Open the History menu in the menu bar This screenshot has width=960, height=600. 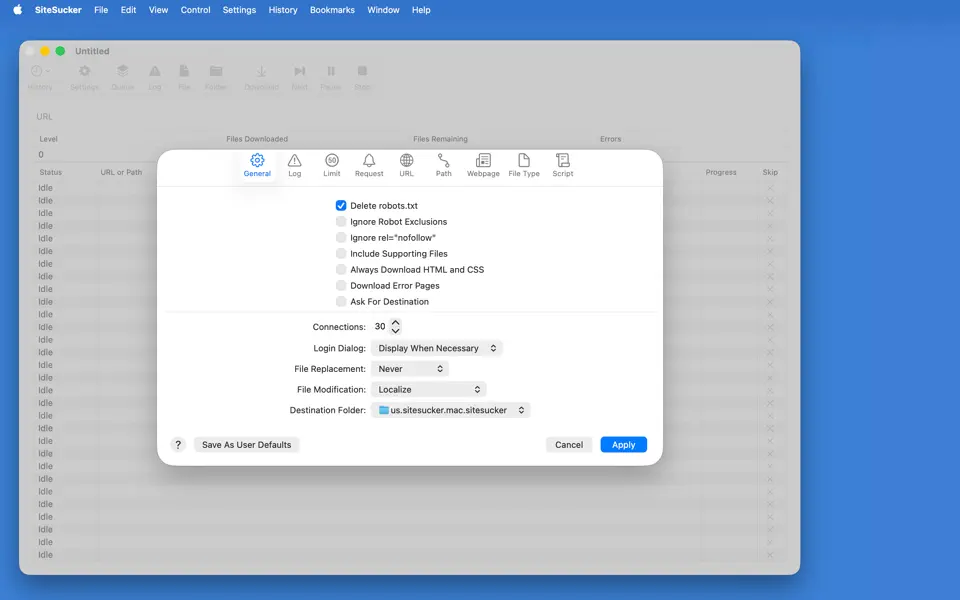282,10
